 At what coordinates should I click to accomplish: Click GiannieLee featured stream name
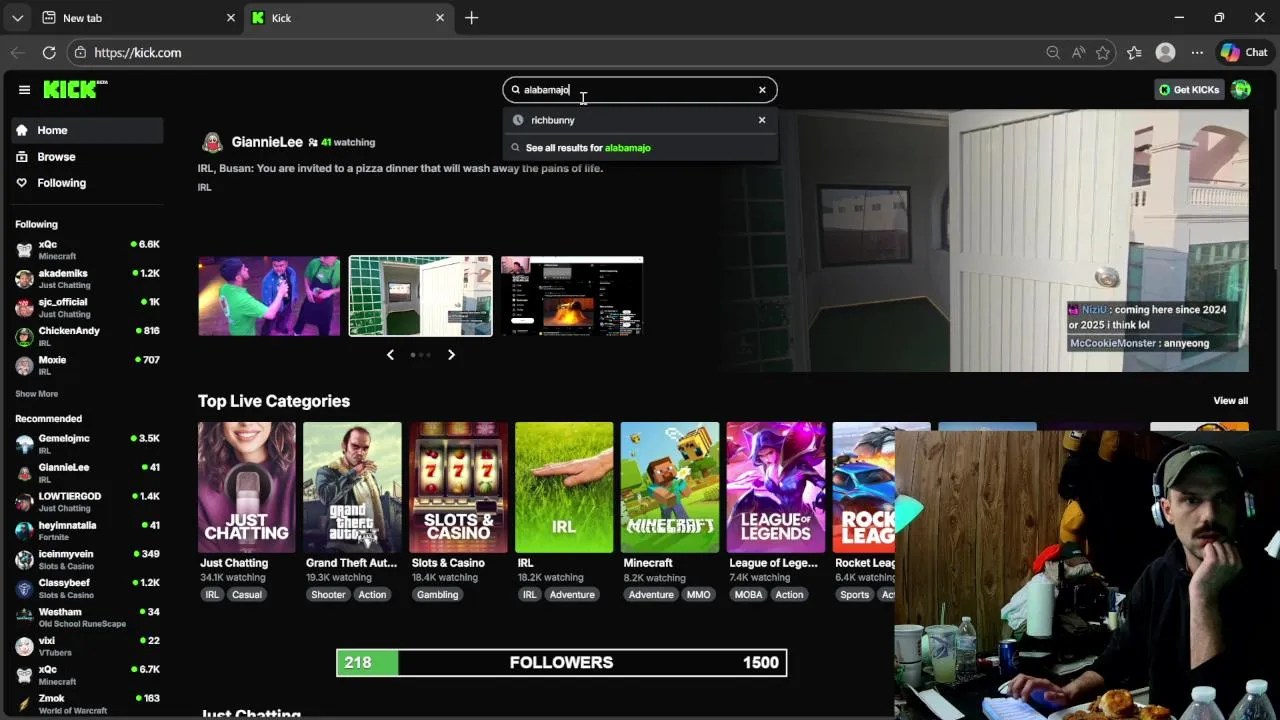tap(267, 142)
